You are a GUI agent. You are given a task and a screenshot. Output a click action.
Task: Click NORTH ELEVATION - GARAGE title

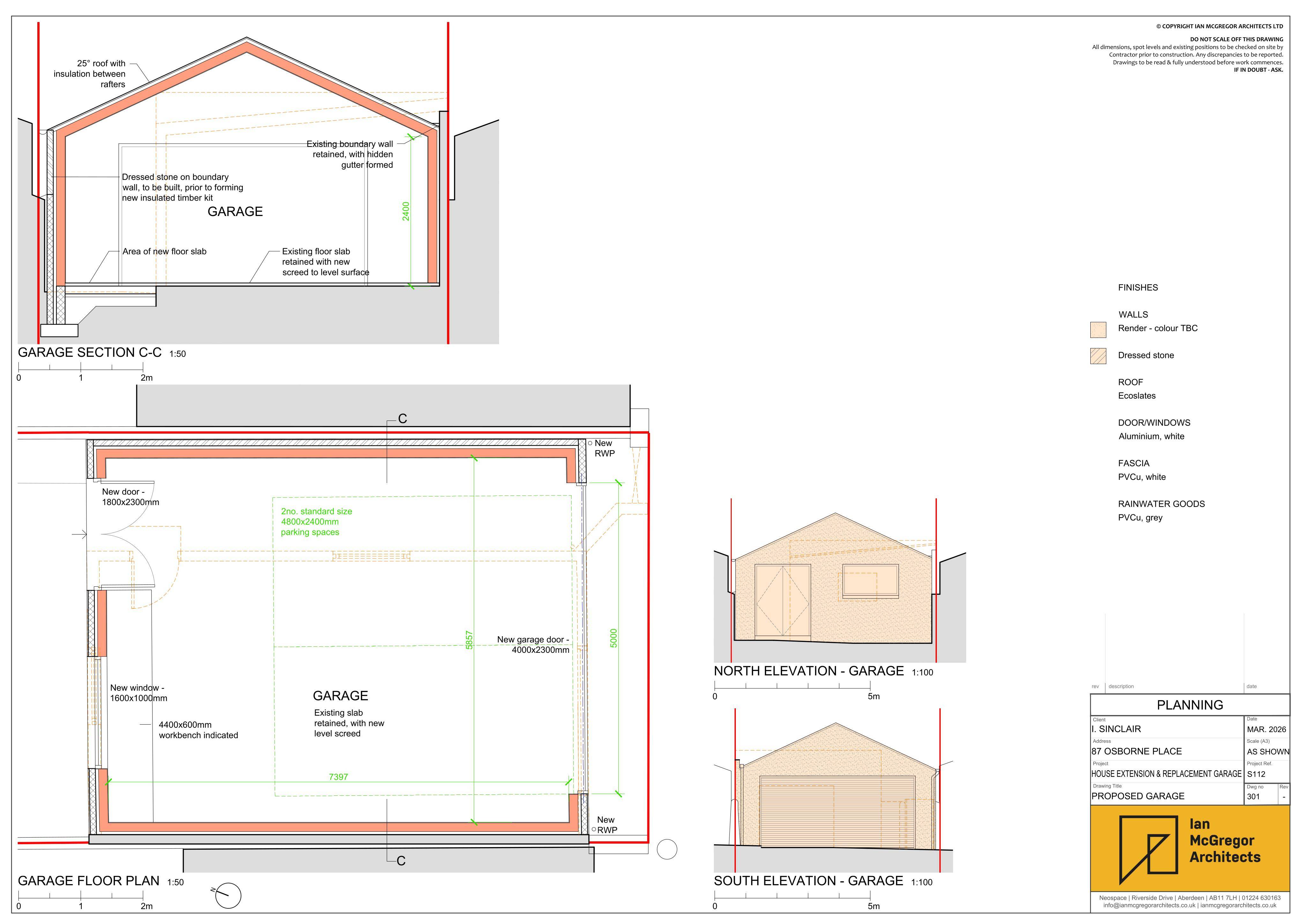tap(808, 671)
